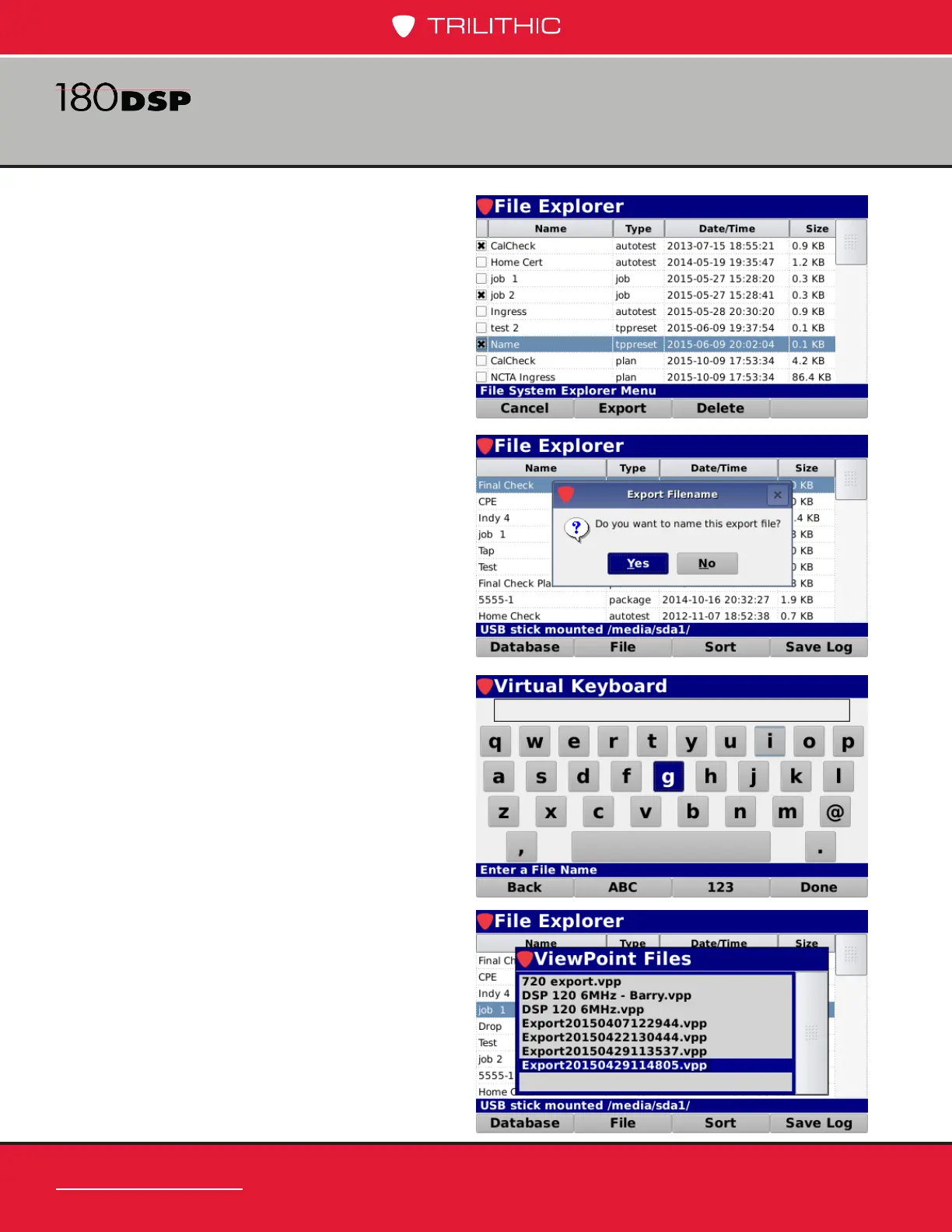The image size is (952, 1232).
Task: Click Save Log in bottom File Explorer
Action: [x=818, y=1123]
